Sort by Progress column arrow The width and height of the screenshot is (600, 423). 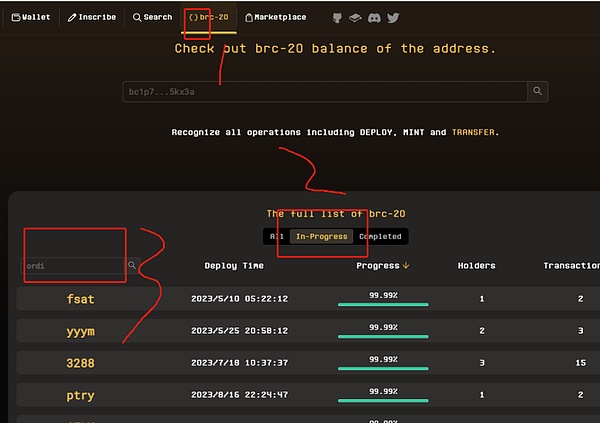tap(406, 266)
